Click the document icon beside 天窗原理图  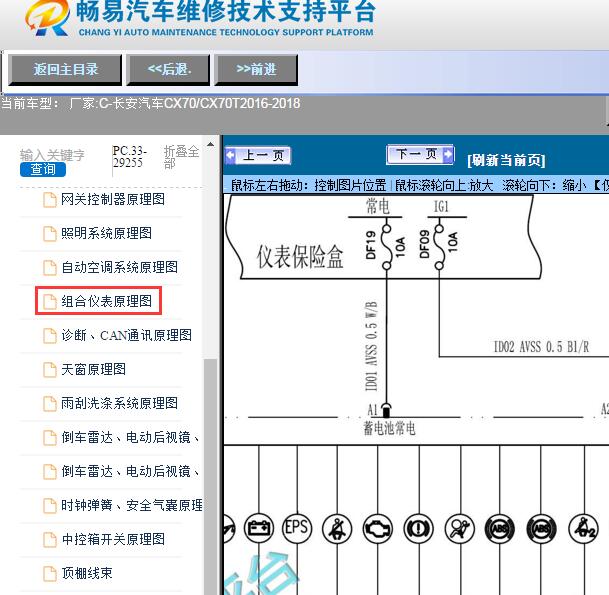click(49, 369)
